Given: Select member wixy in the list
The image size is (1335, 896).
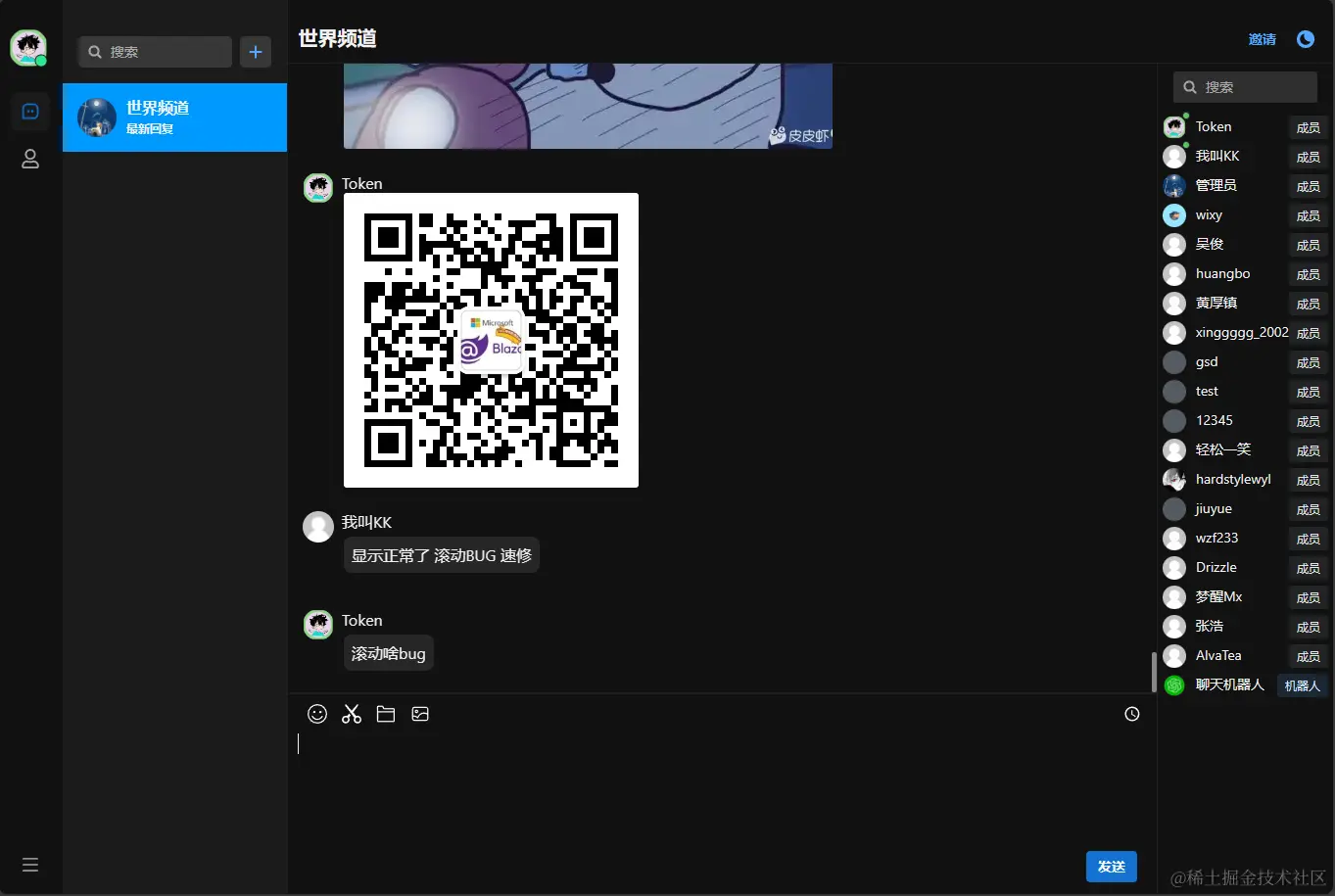Looking at the screenshot, I should [x=1244, y=214].
